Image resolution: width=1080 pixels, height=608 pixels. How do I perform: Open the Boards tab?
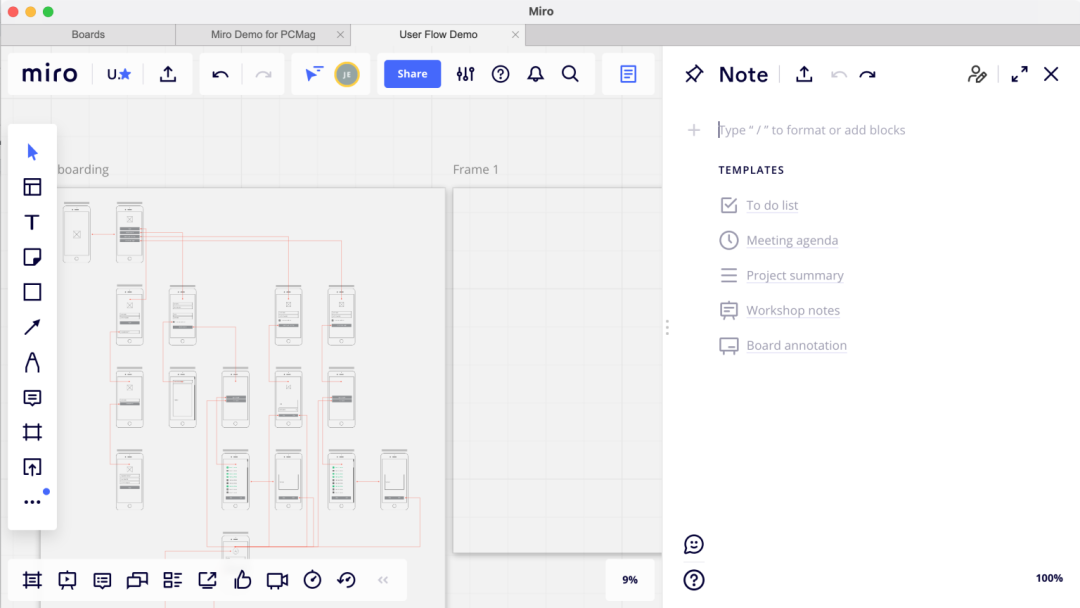click(x=88, y=35)
